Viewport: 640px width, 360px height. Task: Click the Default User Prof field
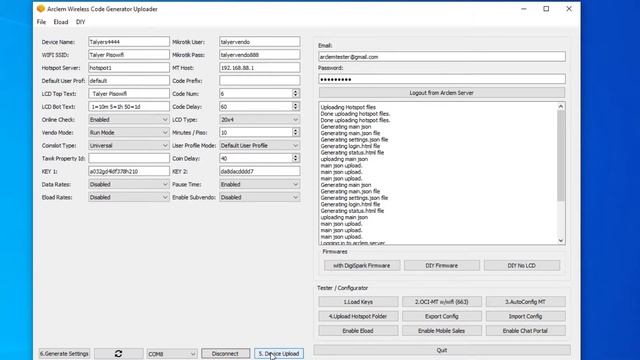click(x=129, y=80)
